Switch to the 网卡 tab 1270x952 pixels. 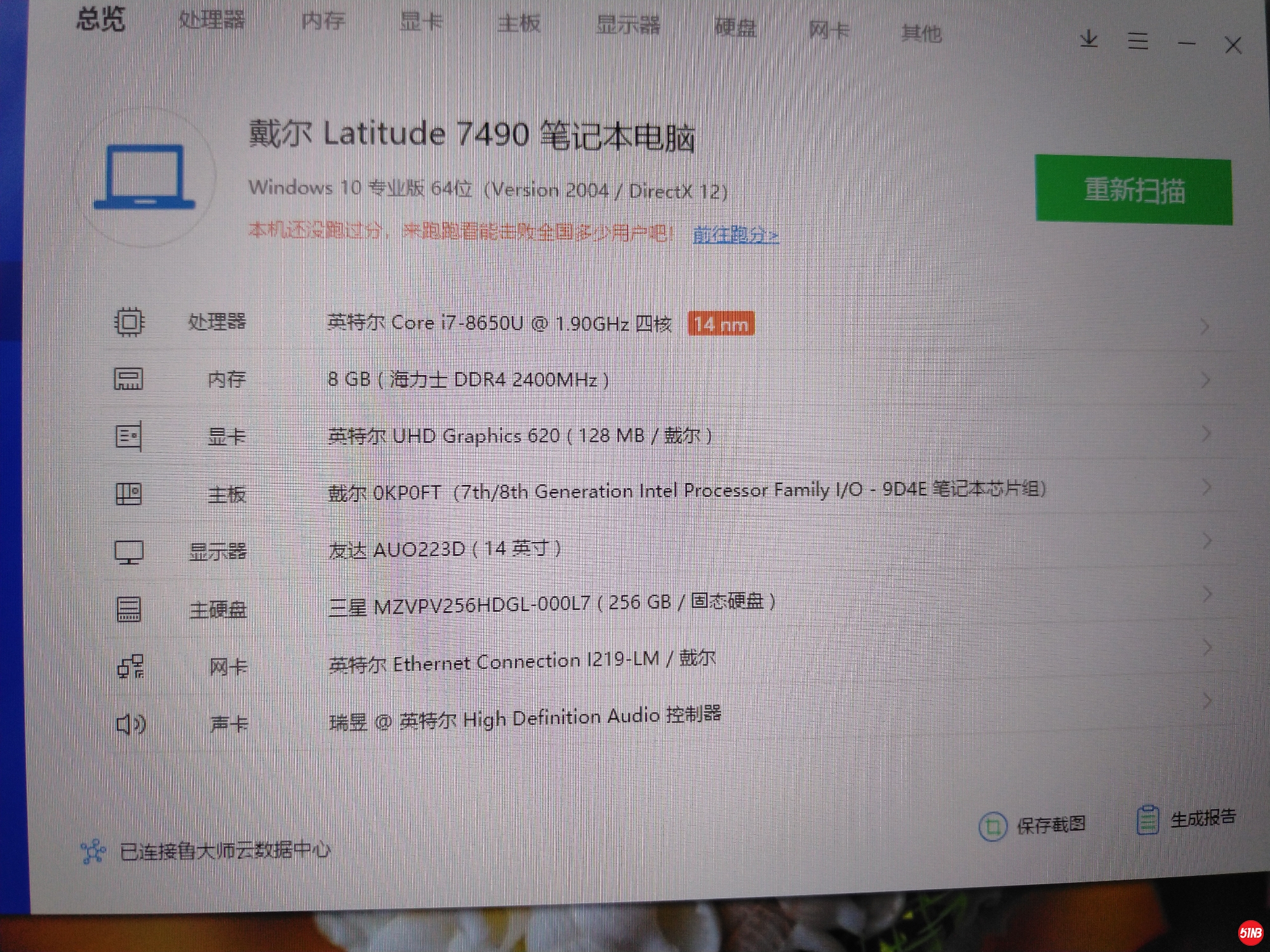point(829,30)
